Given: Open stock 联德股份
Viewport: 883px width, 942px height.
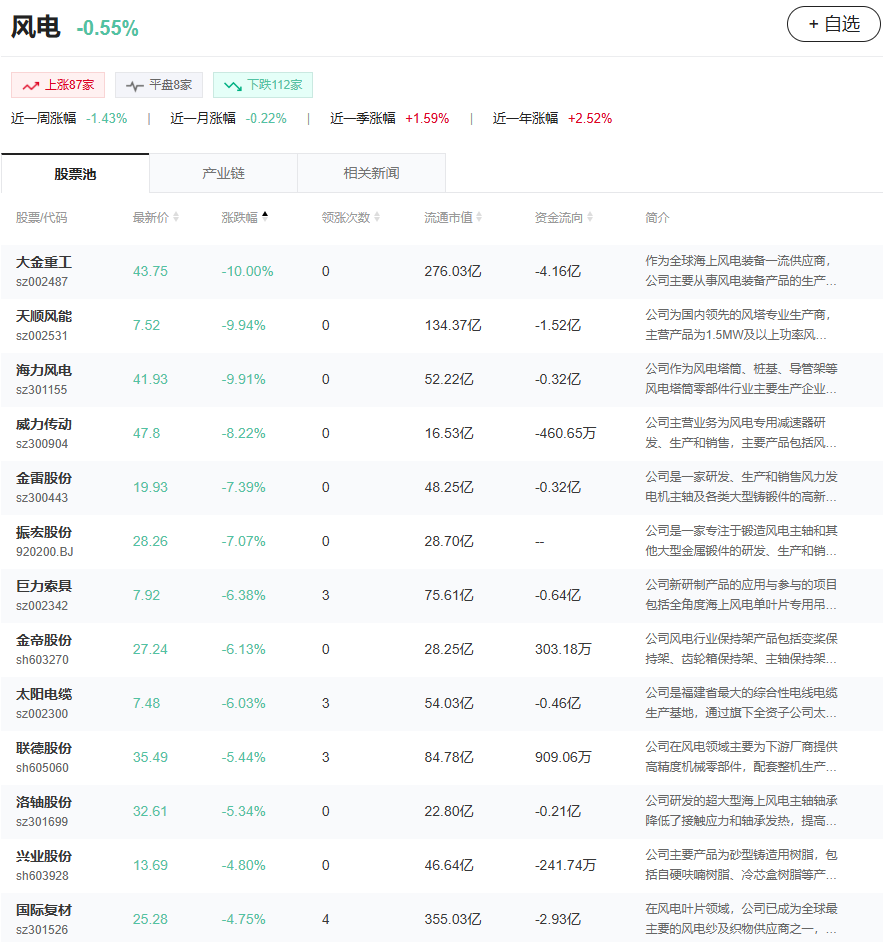Looking at the screenshot, I should [44, 749].
